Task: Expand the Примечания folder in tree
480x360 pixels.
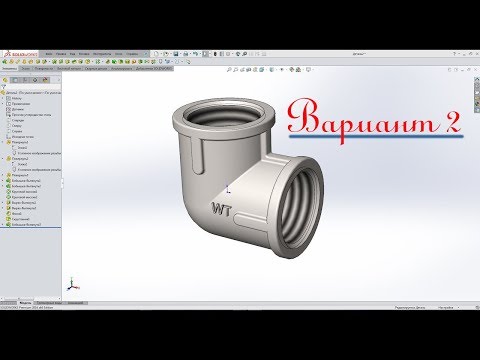Action: (x=3, y=104)
